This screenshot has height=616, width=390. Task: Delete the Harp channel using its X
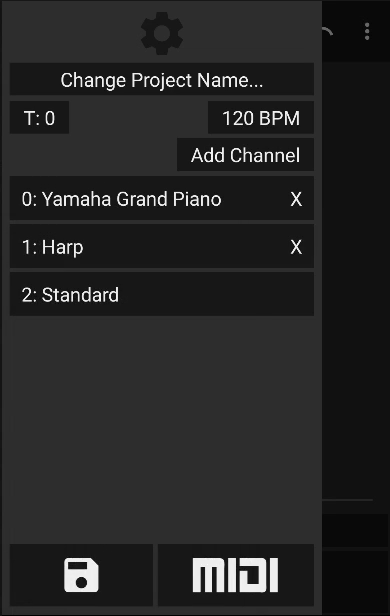point(297,247)
